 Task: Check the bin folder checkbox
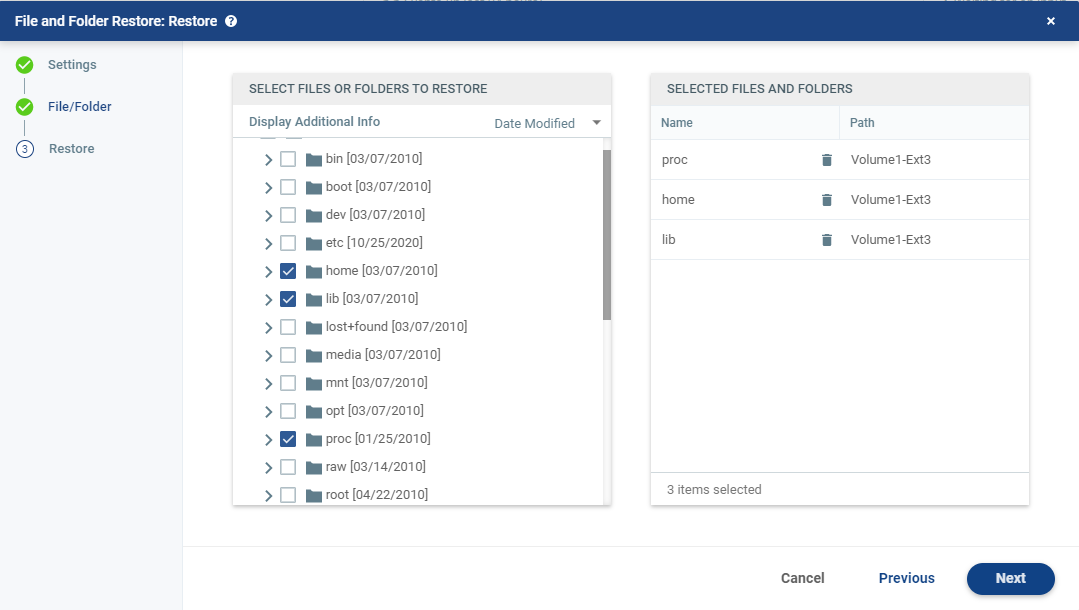pos(288,159)
